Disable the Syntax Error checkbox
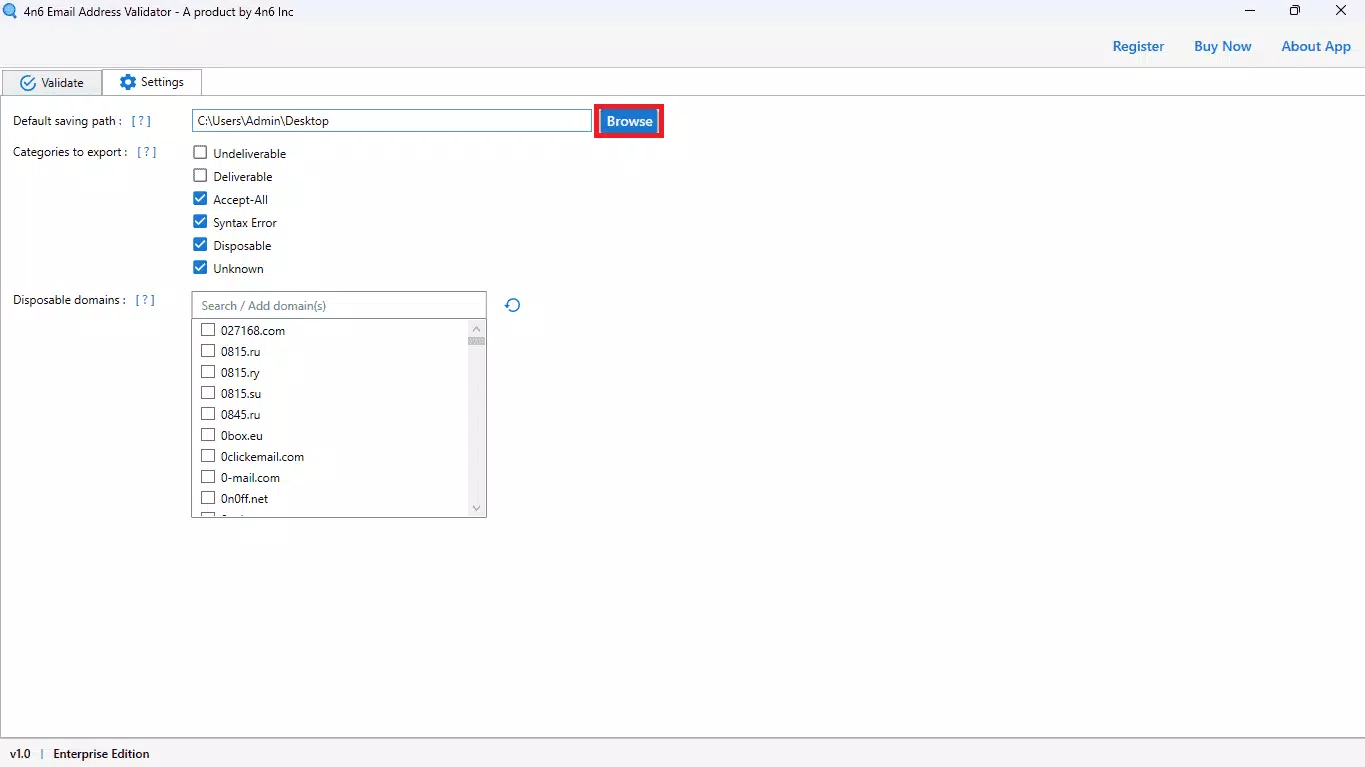 coord(200,222)
